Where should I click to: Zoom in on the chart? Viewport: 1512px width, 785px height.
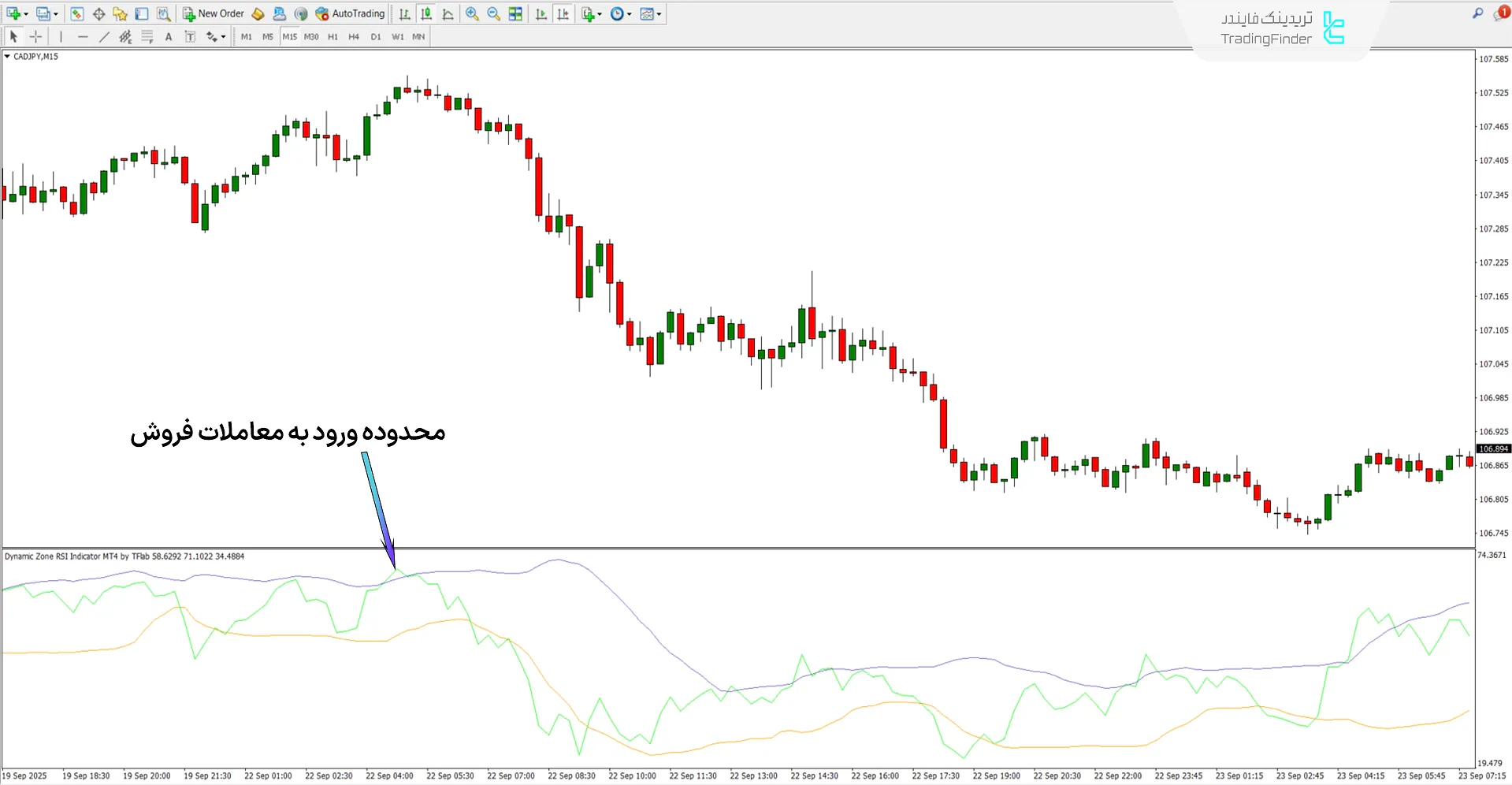(472, 13)
